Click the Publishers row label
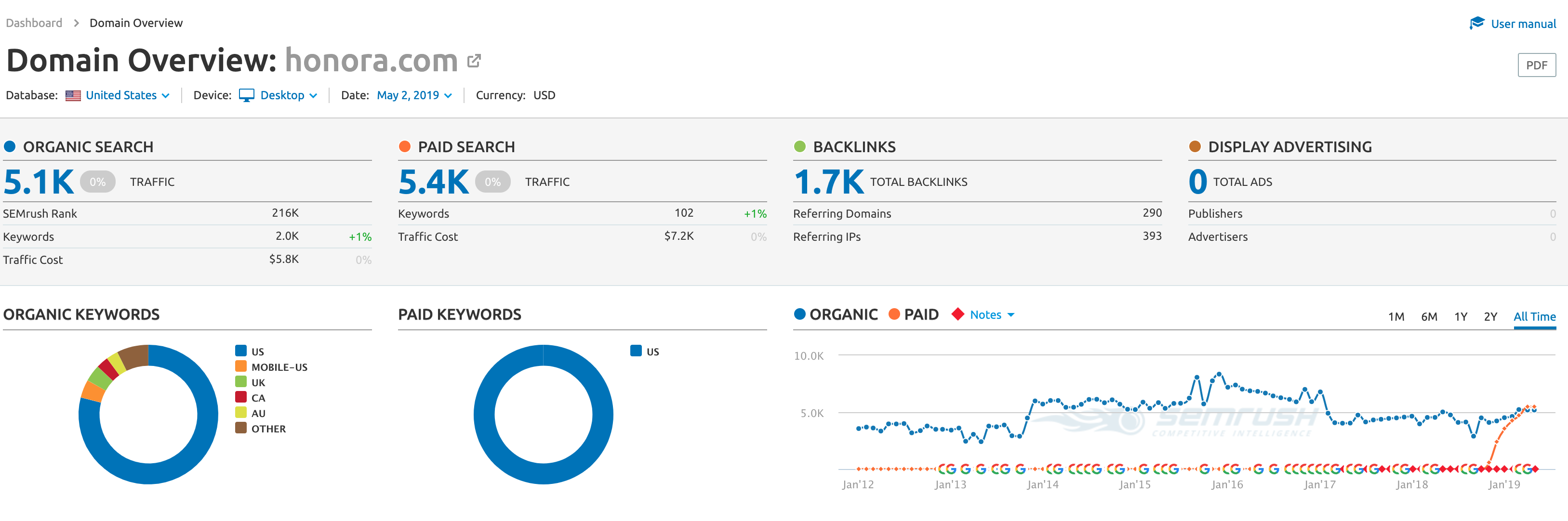1568x521 pixels. pyautogui.click(x=1215, y=213)
